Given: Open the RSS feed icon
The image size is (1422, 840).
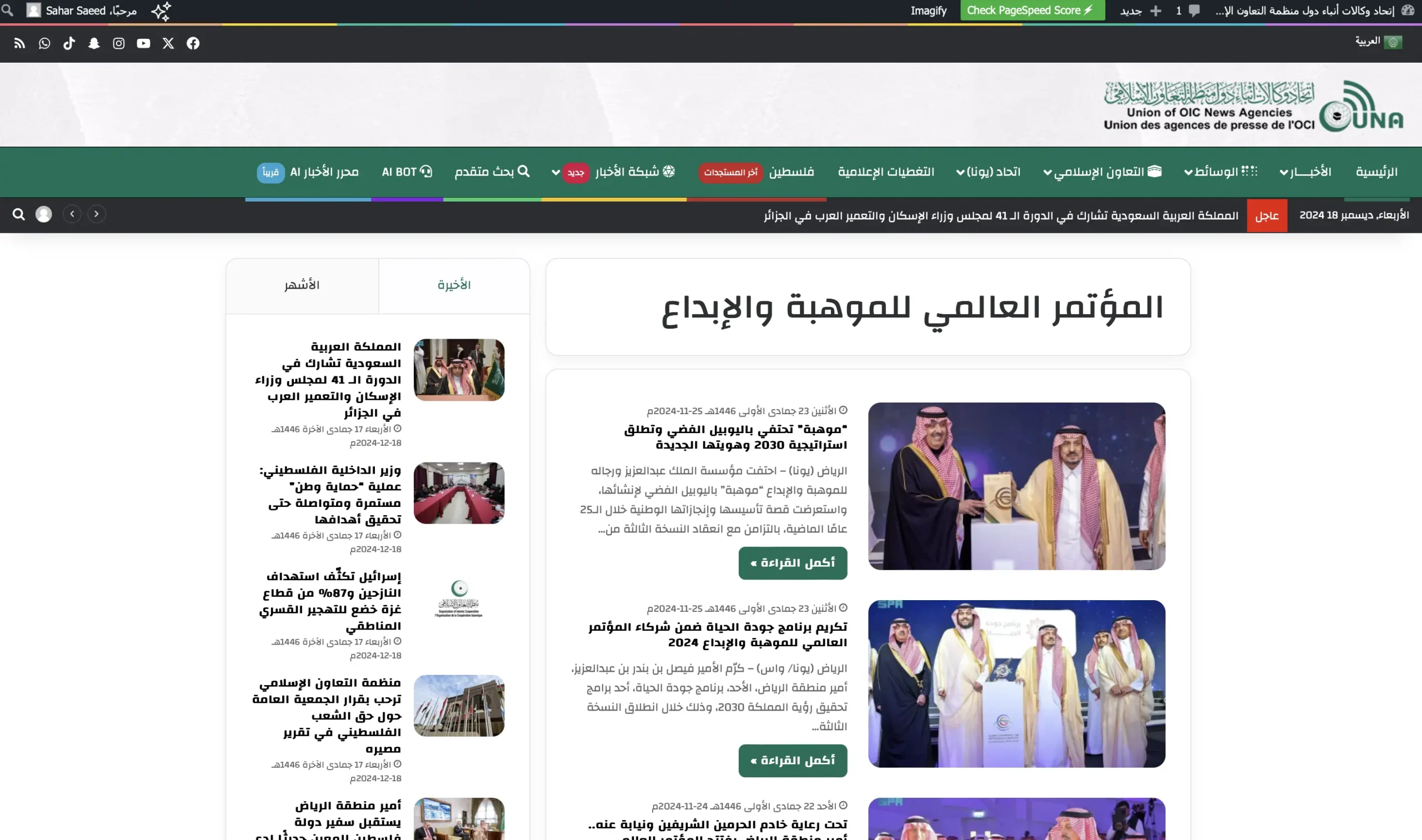Looking at the screenshot, I should [19, 44].
